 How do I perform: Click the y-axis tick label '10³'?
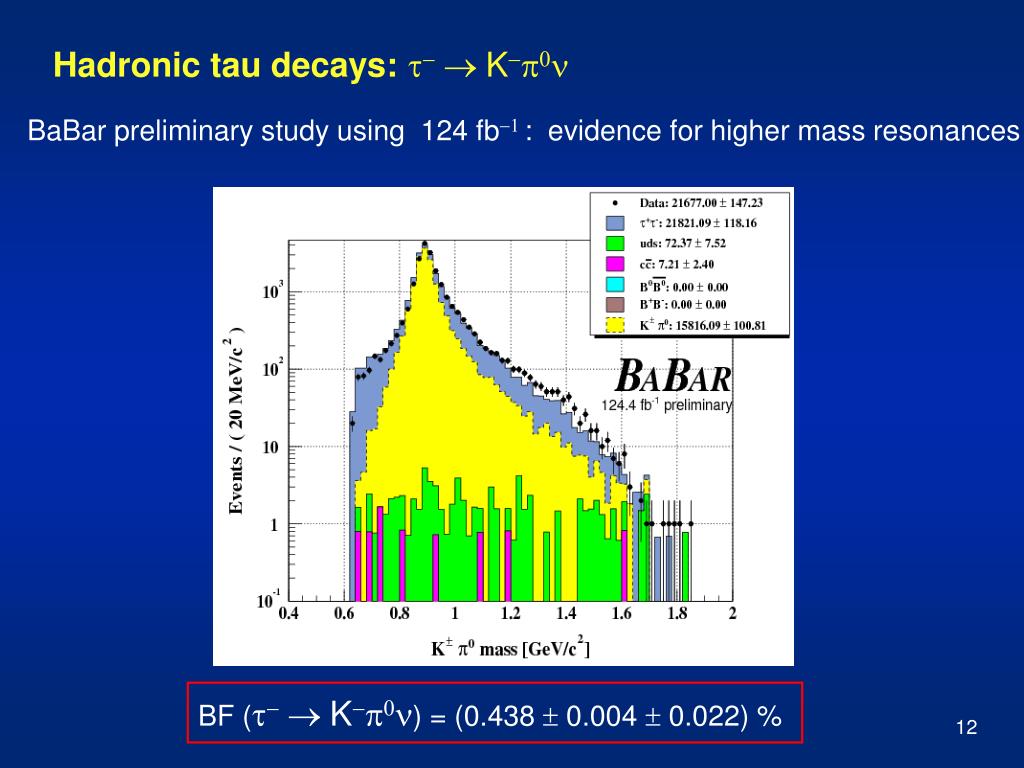pos(272,291)
